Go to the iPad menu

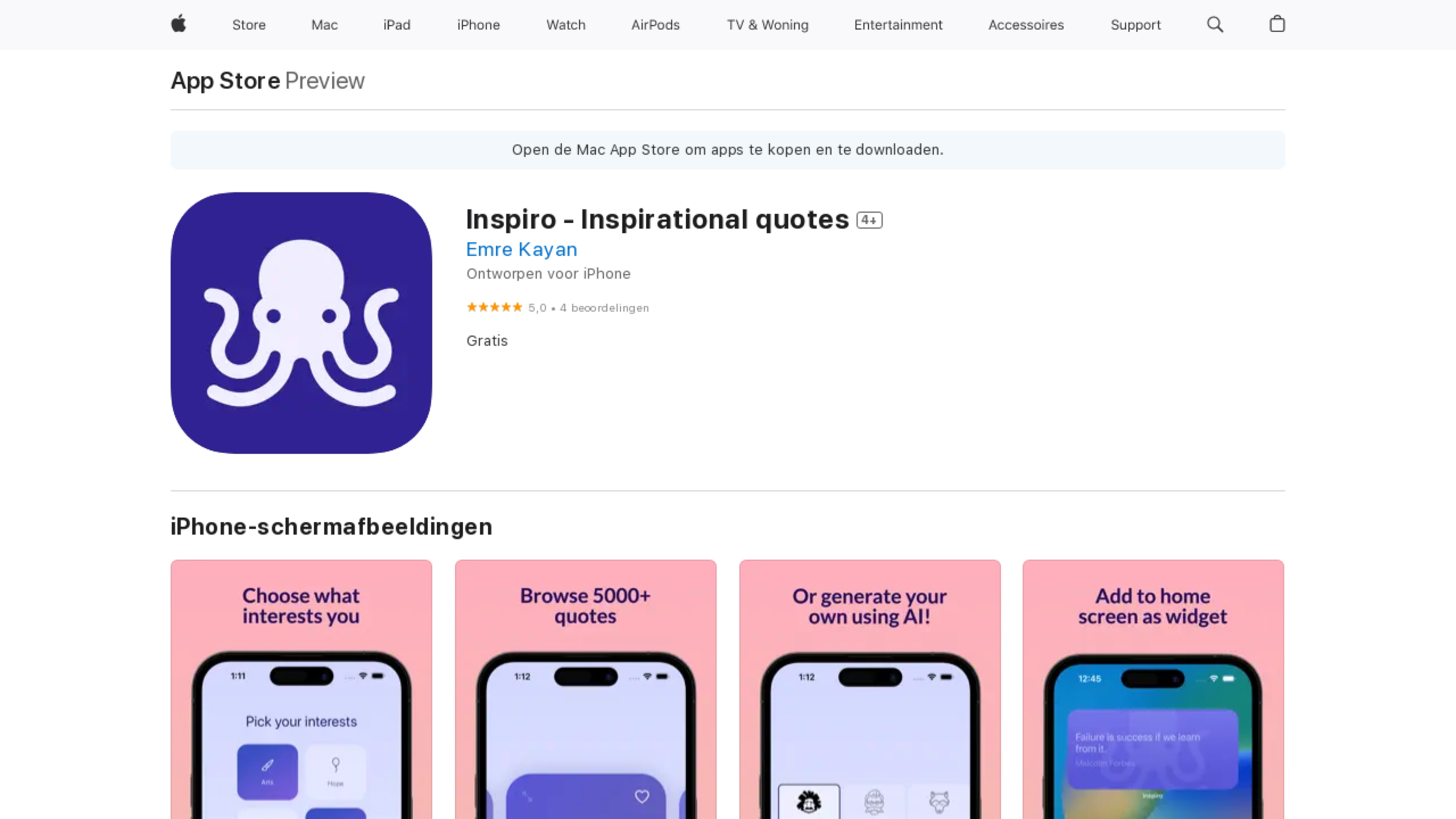click(397, 25)
